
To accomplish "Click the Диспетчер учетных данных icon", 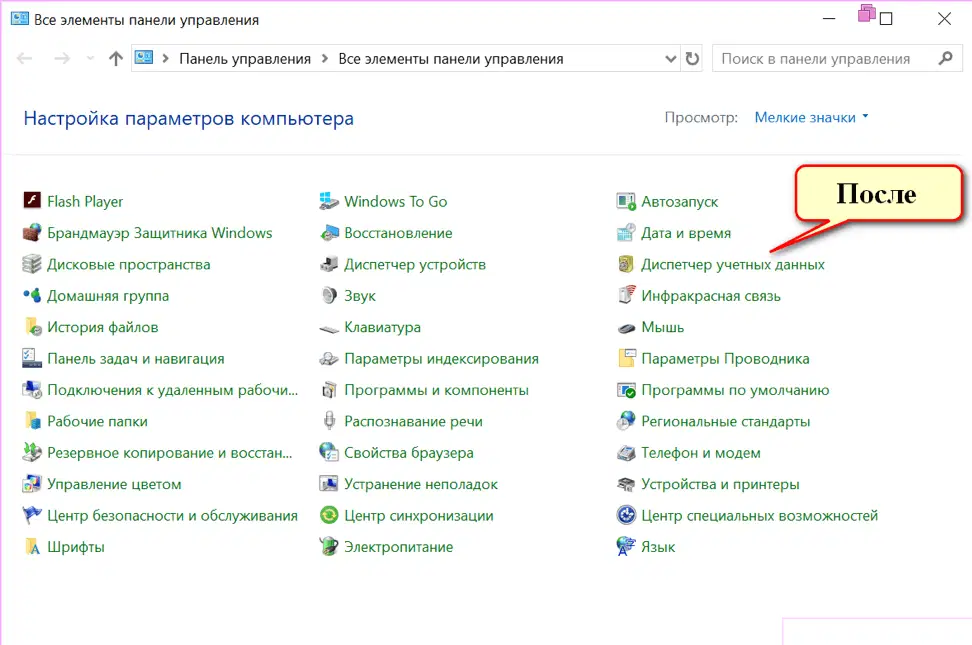I will [626, 264].
